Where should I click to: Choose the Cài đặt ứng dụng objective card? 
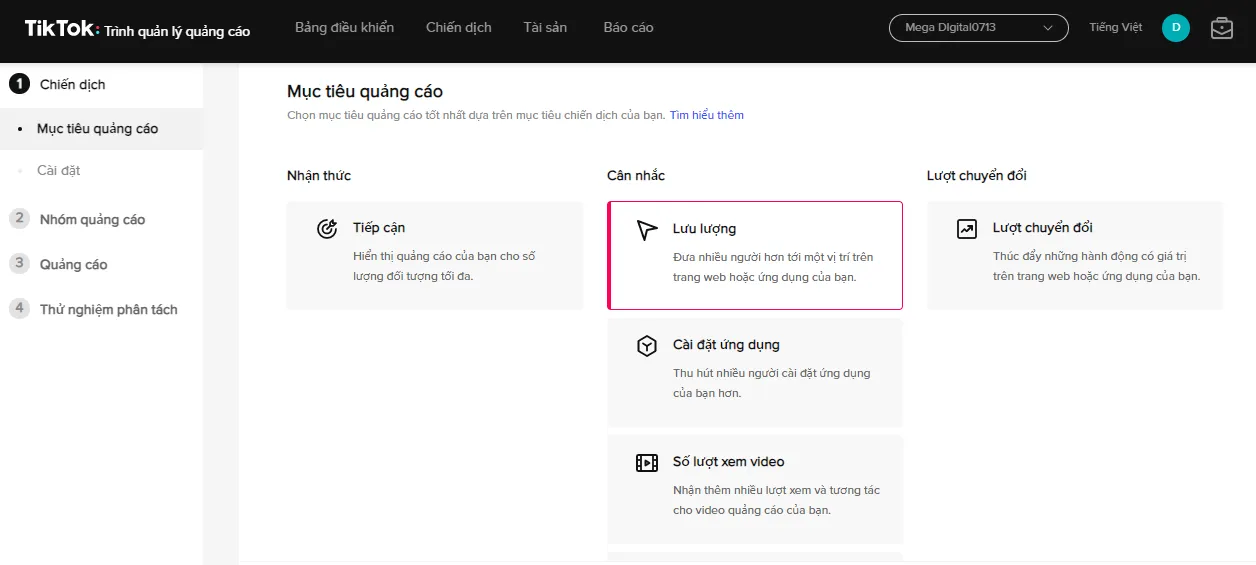755,373
